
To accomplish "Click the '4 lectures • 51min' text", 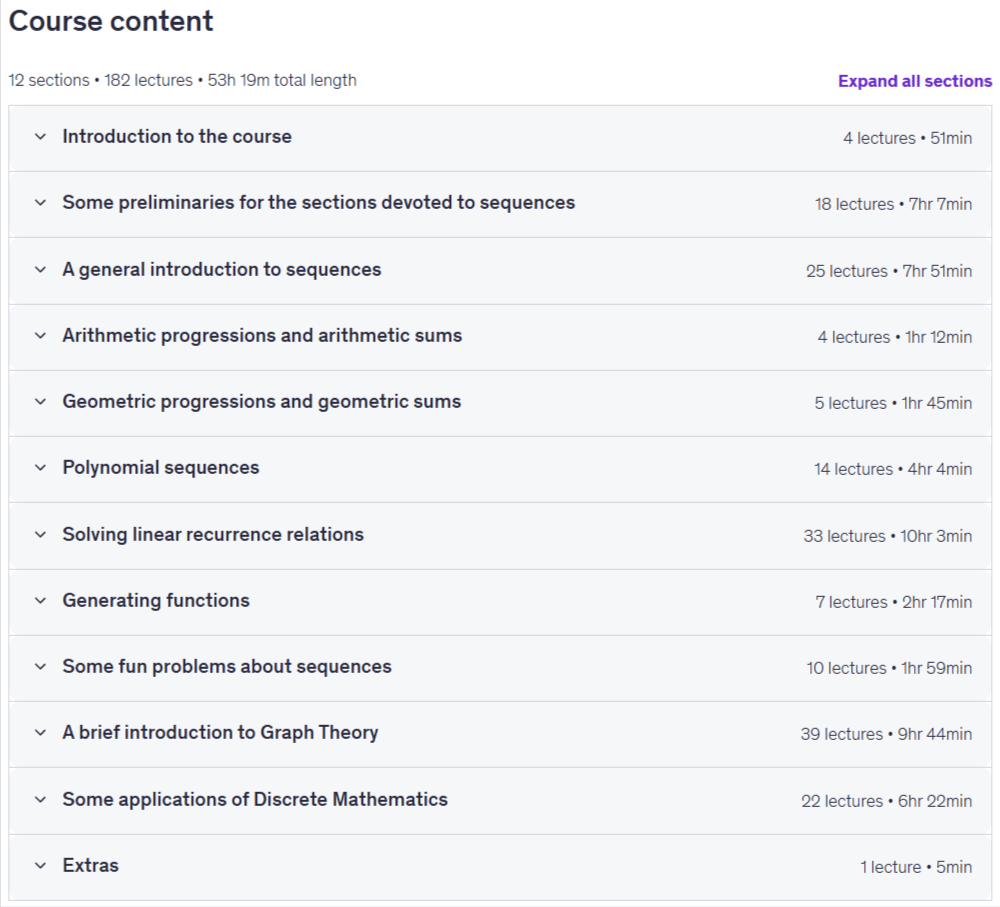I will pyautogui.click(x=908, y=138).
